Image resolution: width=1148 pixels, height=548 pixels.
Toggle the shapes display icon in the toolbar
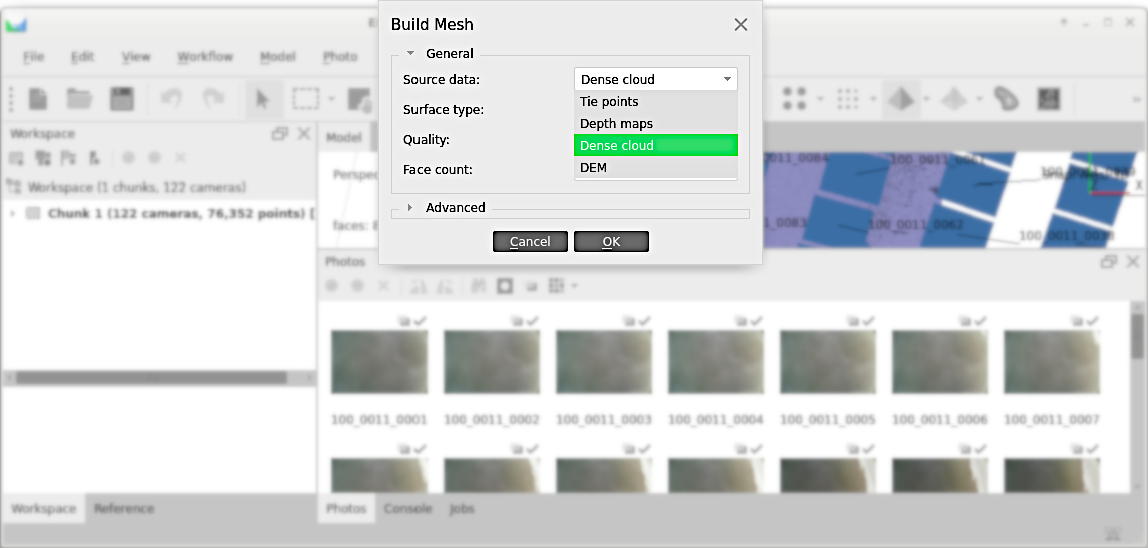pyautogui.click(x=1007, y=98)
